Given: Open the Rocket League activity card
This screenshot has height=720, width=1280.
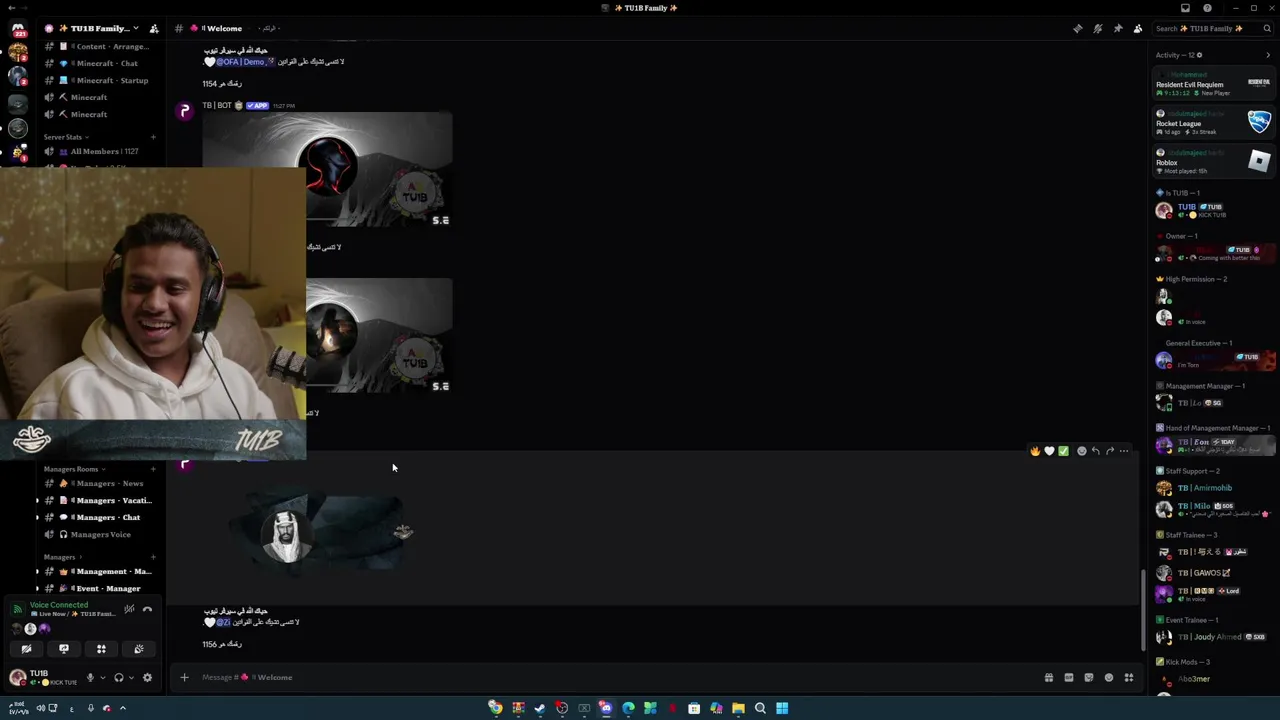Looking at the screenshot, I should click(1213, 123).
